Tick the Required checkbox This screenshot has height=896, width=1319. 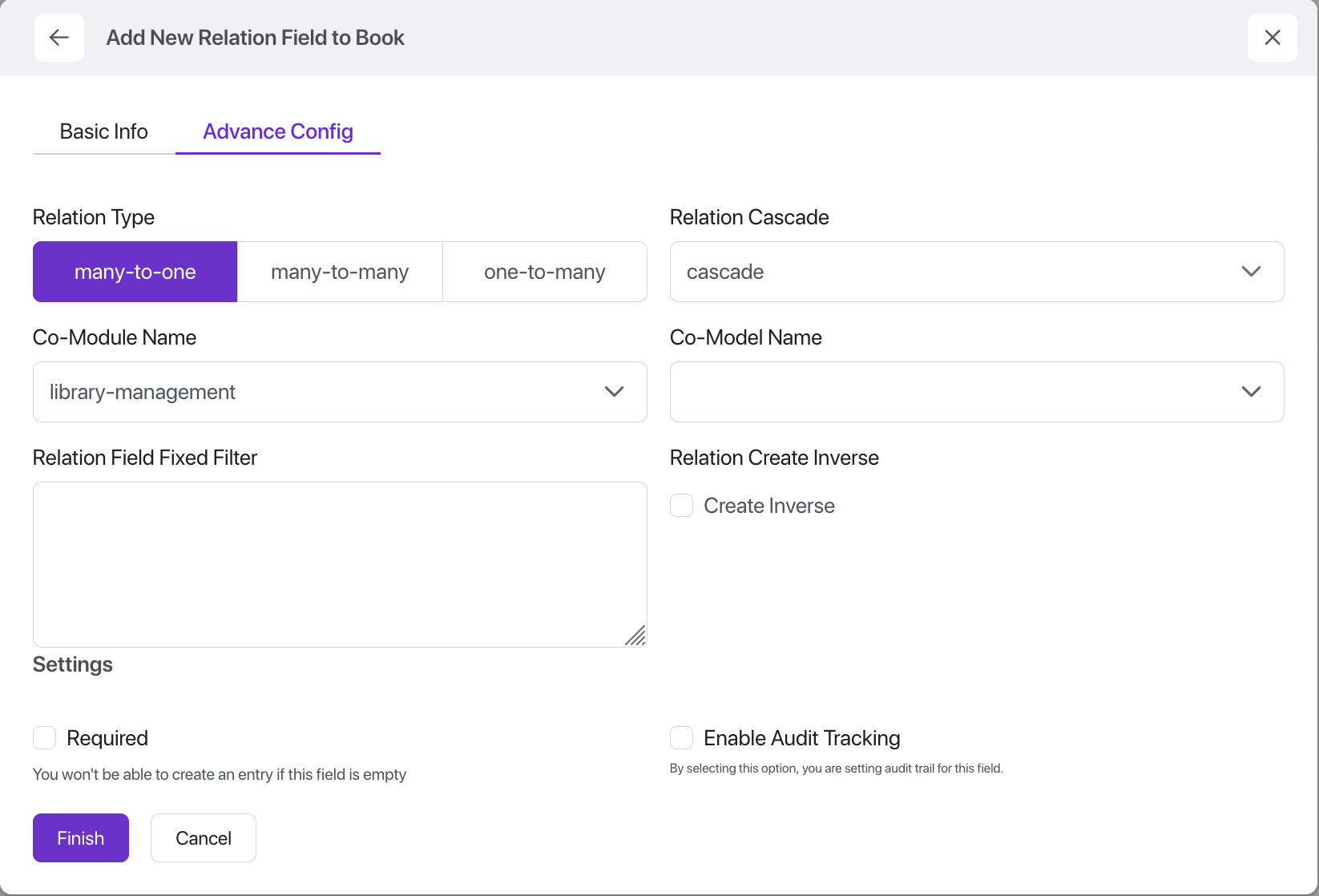[45, 738]
